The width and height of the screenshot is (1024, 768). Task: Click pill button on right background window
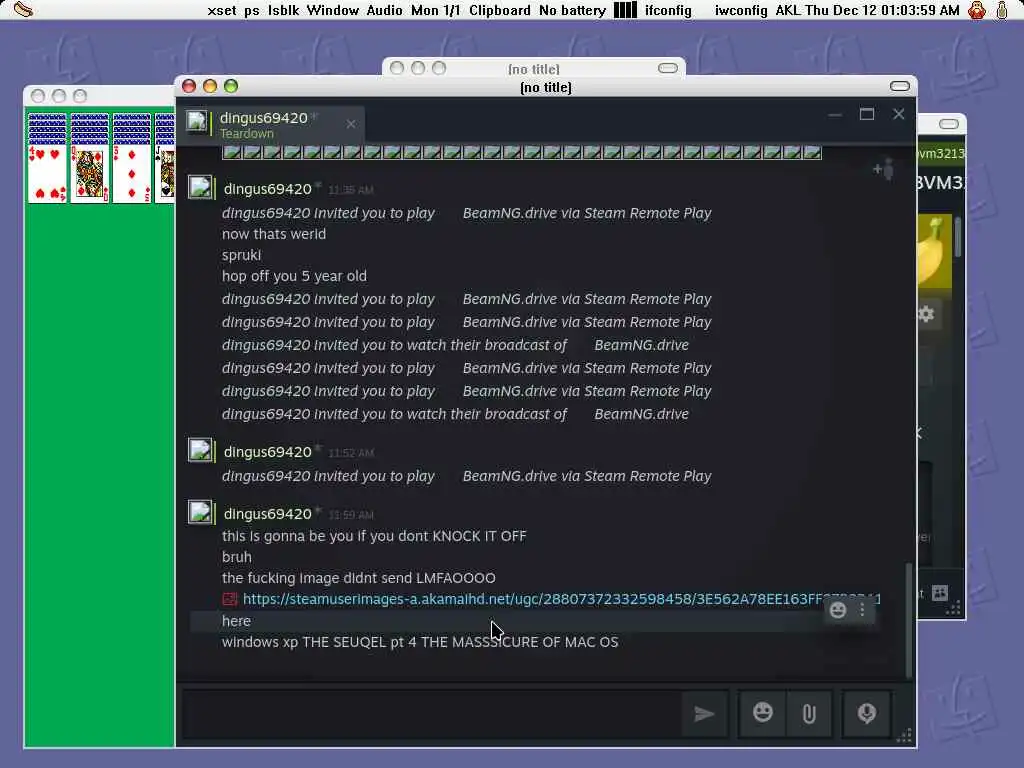[949, 124]
